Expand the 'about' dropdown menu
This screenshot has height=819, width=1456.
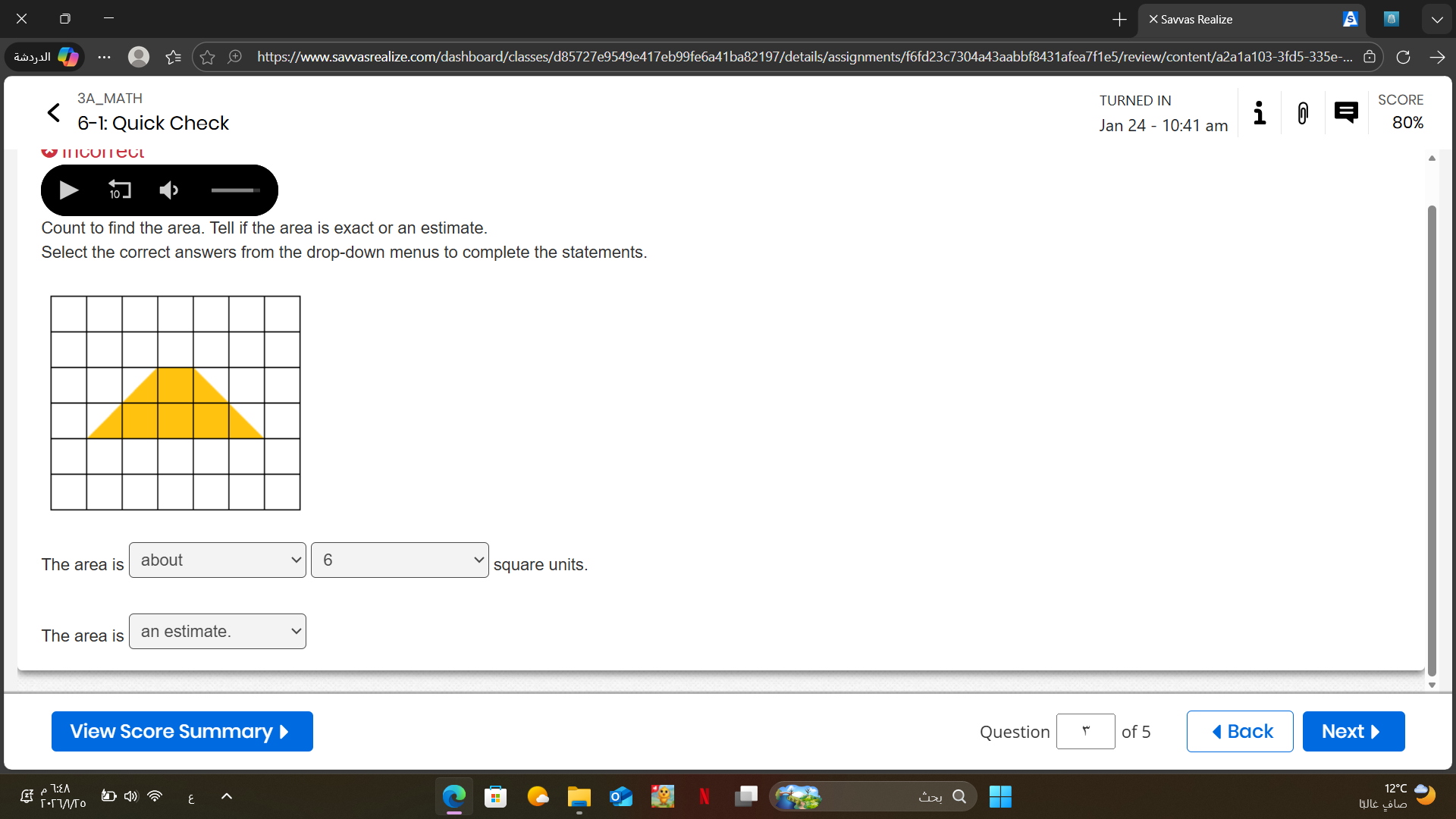pyautogui.click(x=218, y=560)
